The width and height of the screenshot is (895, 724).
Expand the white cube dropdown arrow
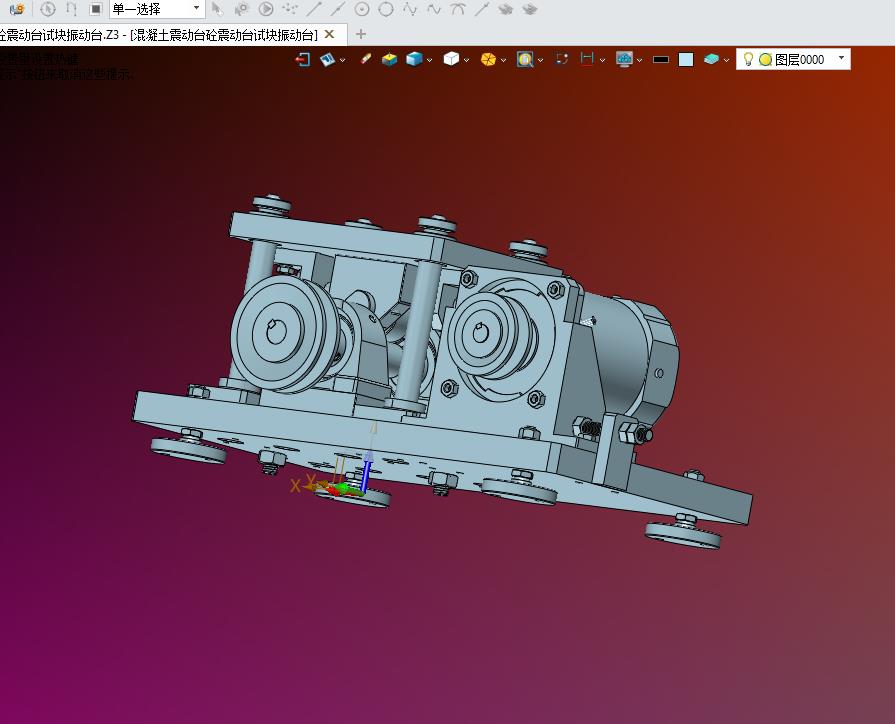pos(466,60)
